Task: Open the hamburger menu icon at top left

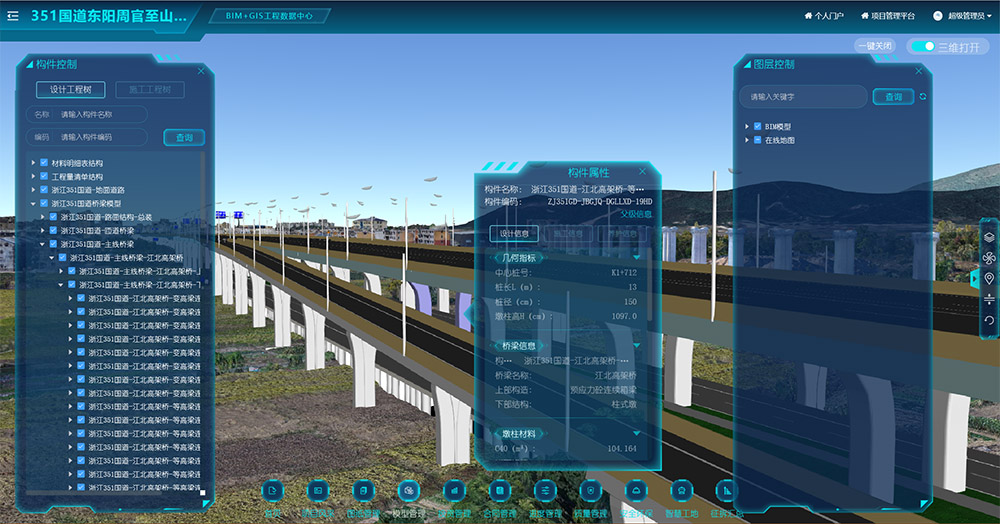Action: 13,16
